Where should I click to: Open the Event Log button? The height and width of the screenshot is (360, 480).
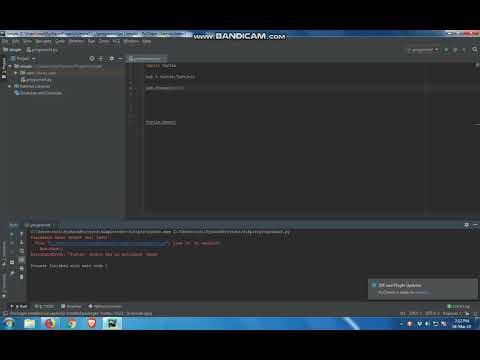(458, 306)
